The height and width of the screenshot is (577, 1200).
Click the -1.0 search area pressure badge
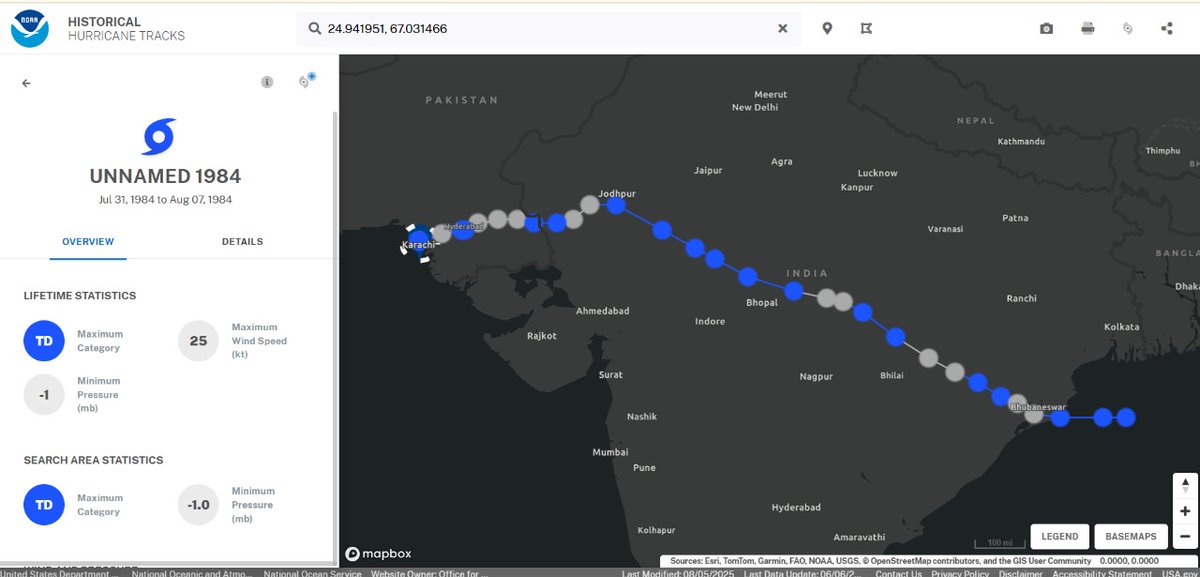click(x=198, y=505)
